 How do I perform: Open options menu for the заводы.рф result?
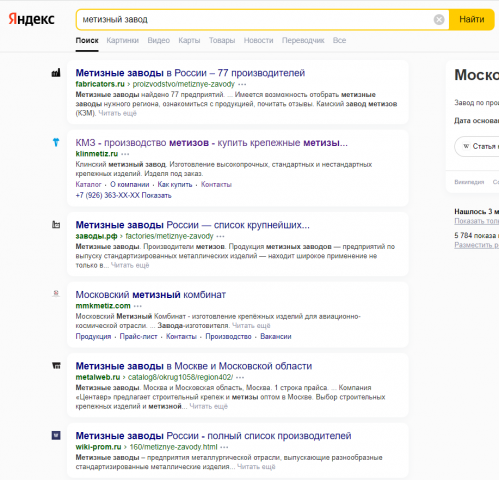point(220,236)
